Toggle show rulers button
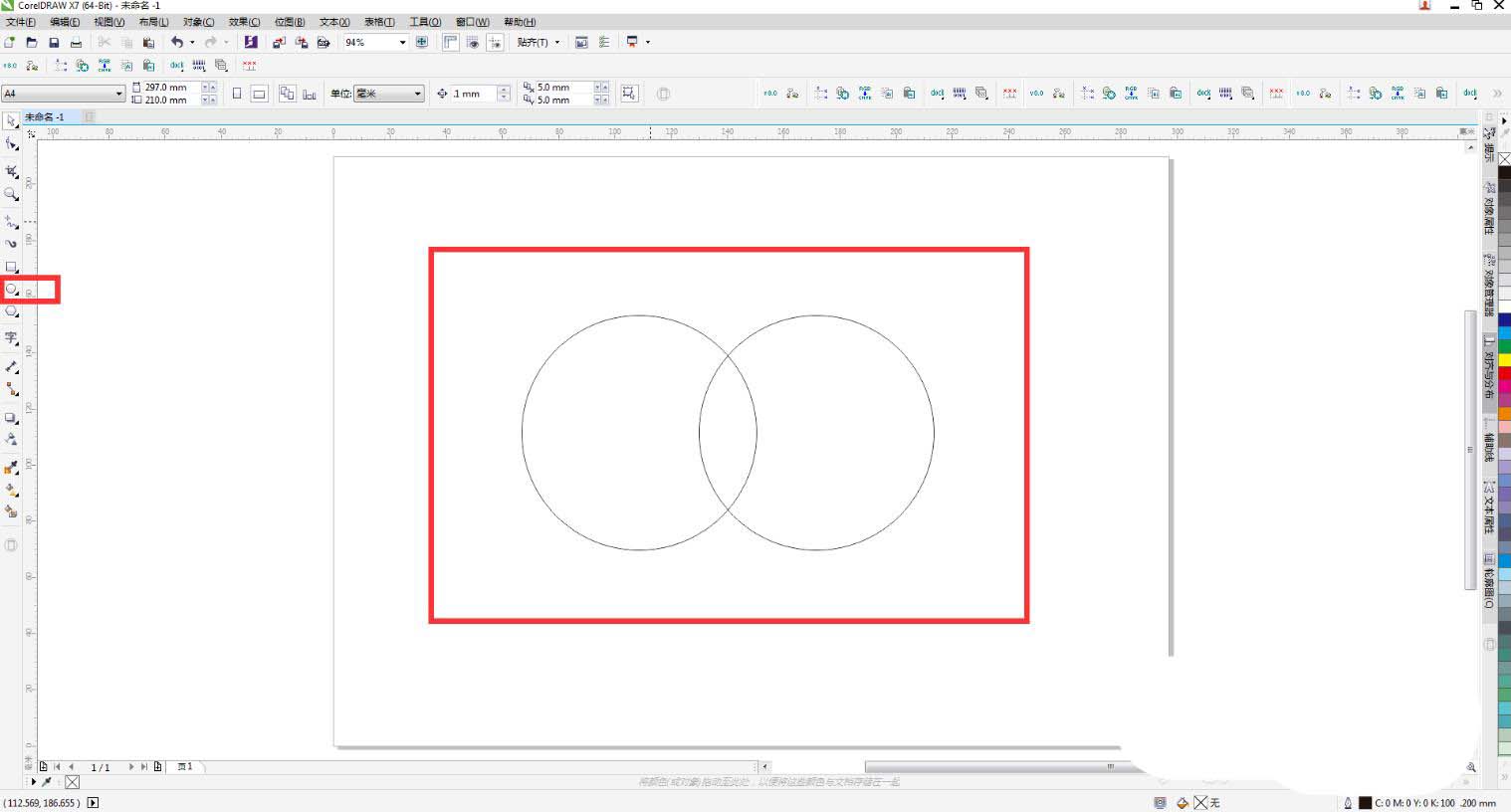Viewport: 1511px width, 812px height. coord(451,43)
